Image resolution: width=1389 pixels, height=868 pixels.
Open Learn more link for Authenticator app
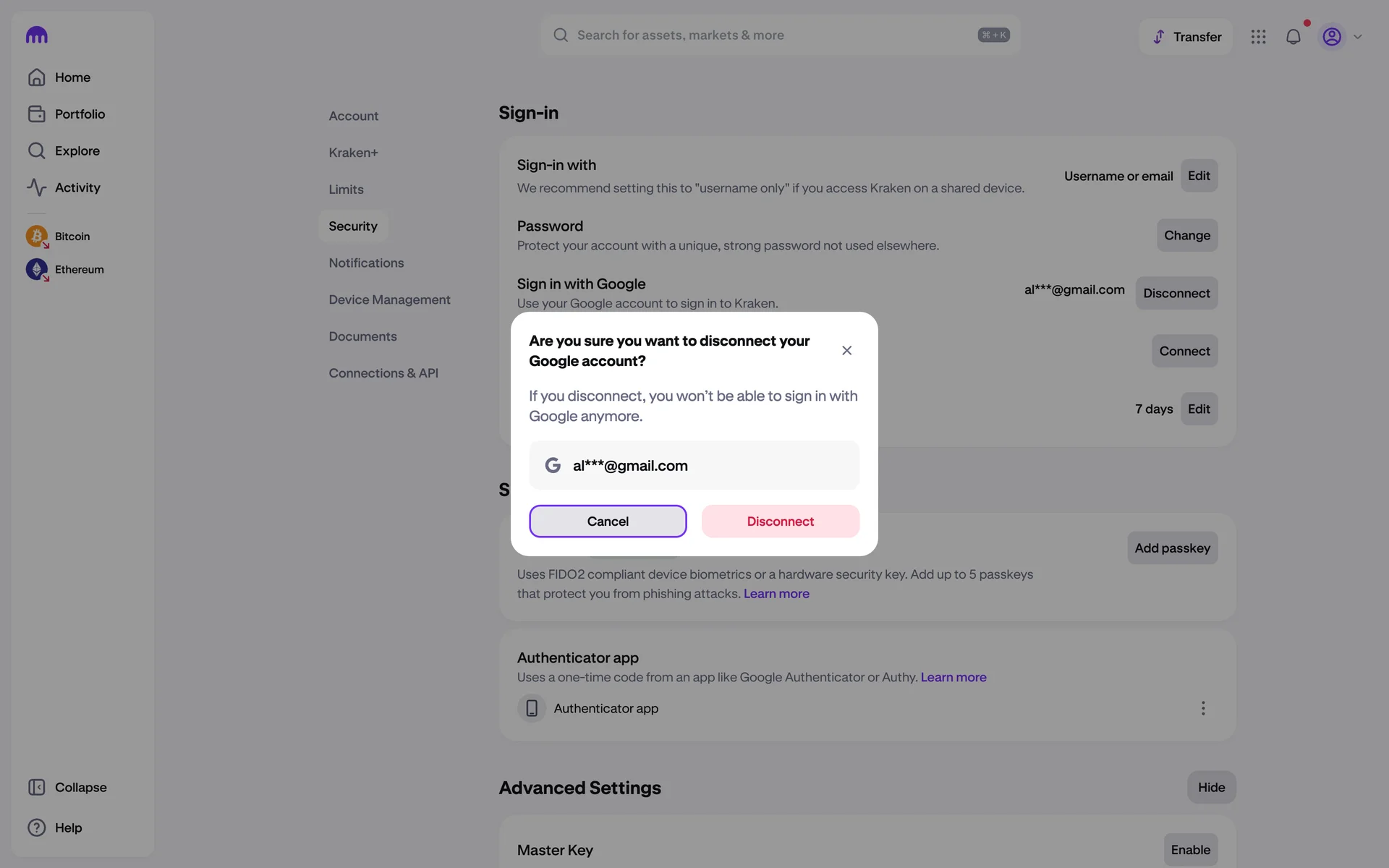coord(953,677)
